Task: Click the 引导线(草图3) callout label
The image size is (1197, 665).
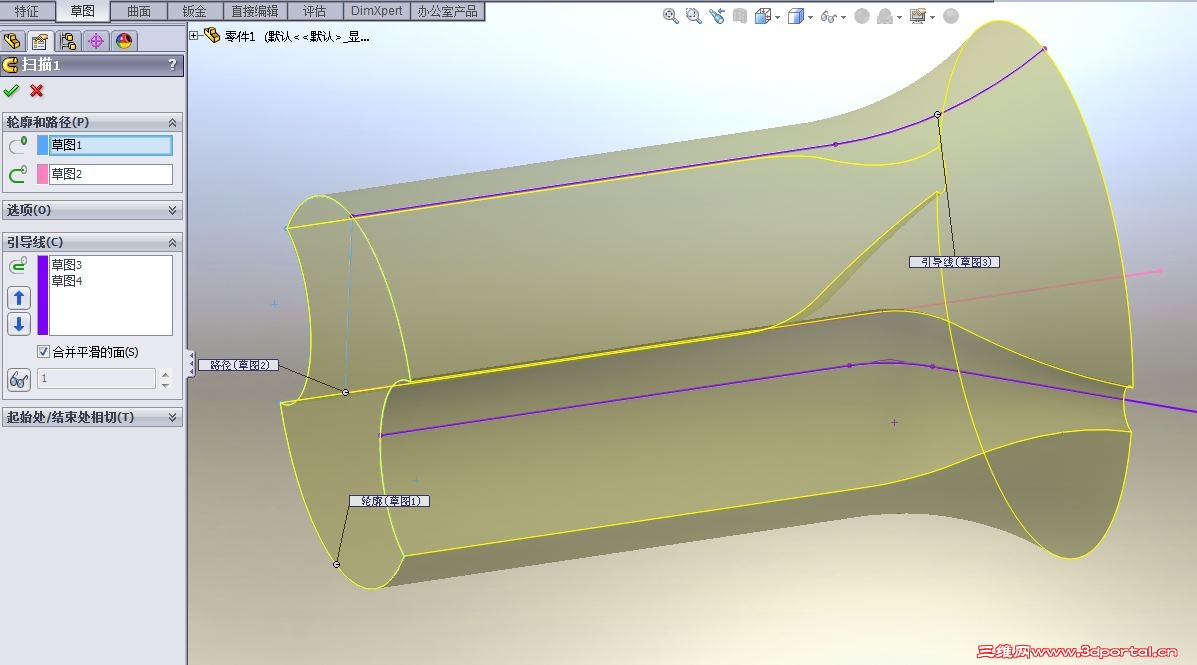Action: (x=954, y=262)
